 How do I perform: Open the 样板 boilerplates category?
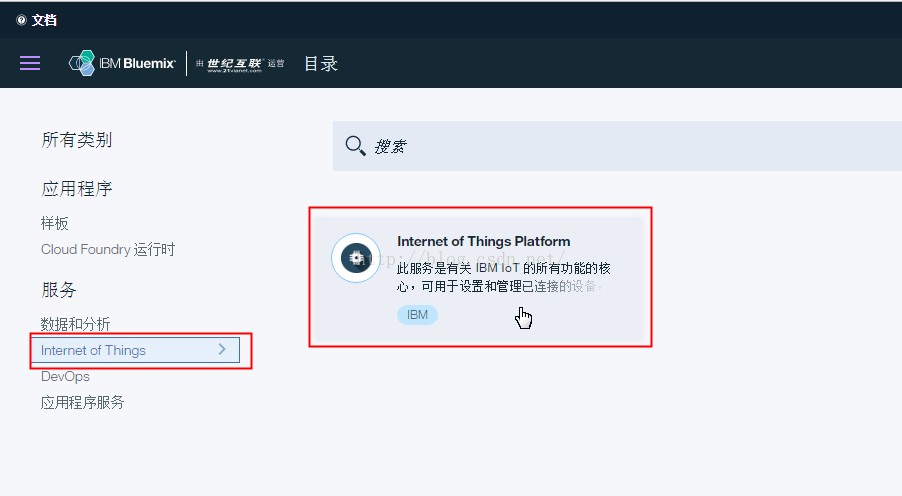tap(55, 223)
